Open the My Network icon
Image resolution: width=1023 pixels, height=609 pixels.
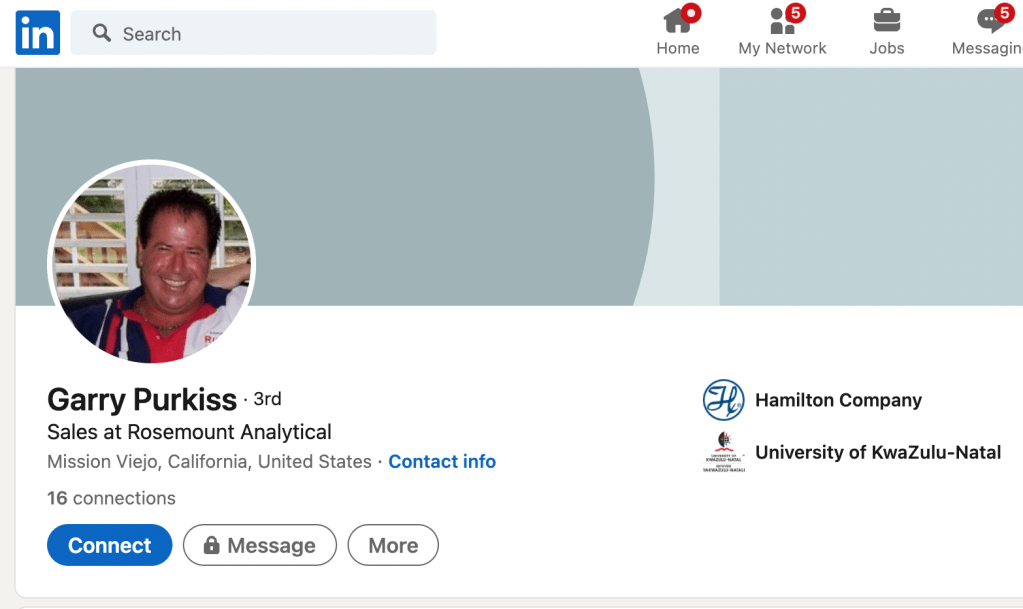tap(782, 21)
